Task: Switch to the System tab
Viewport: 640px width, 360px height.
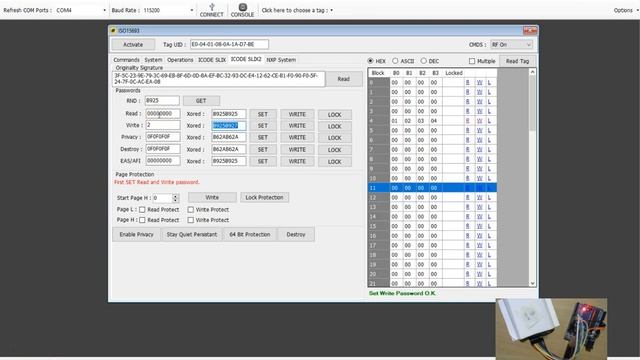Action: pyautogui.click(x=153, y=60)
